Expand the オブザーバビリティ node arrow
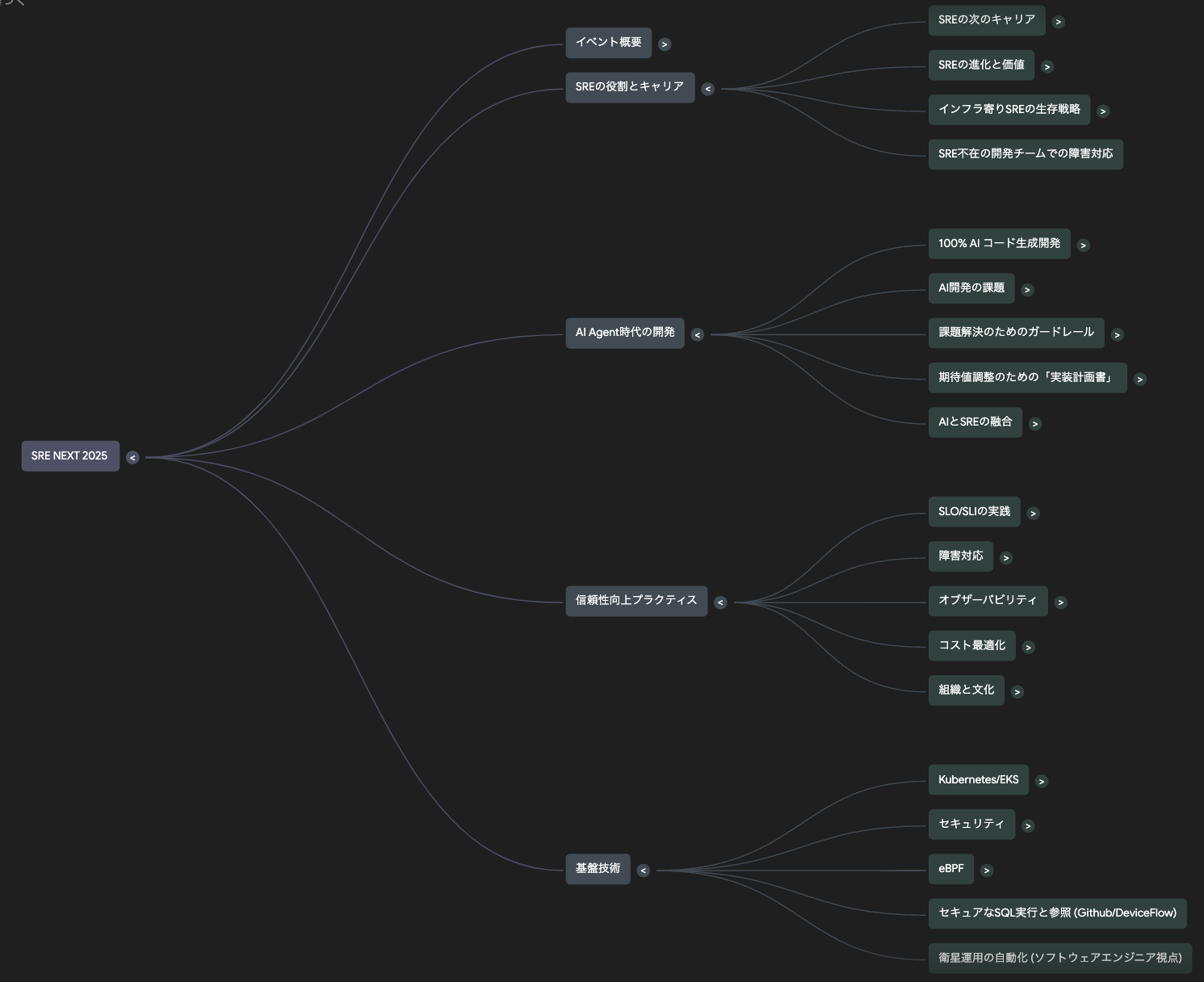This screenshot has height=982, width=1204. click(x=1060, y=602)
